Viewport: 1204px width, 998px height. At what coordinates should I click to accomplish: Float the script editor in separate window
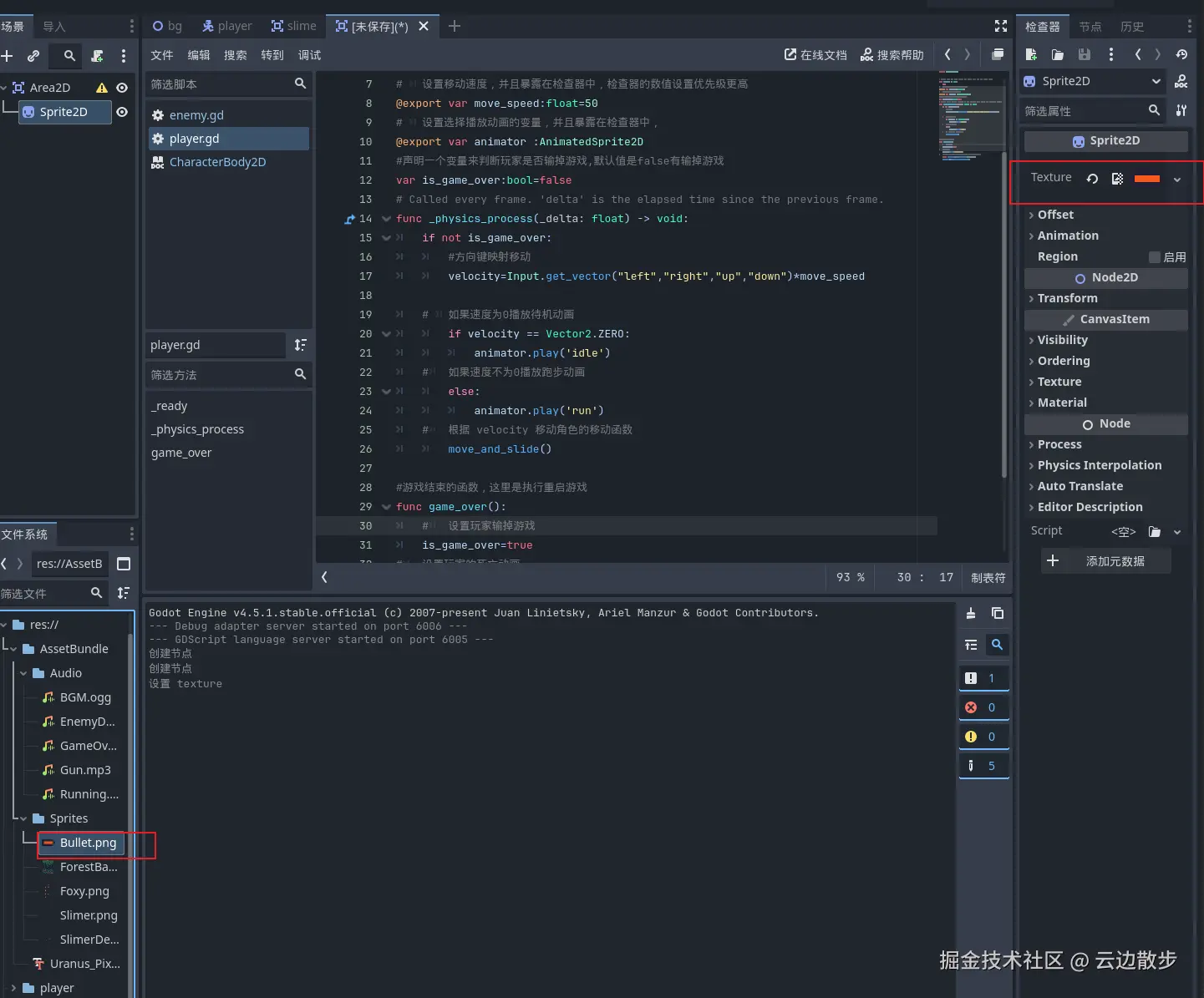(x=998, y=54)
